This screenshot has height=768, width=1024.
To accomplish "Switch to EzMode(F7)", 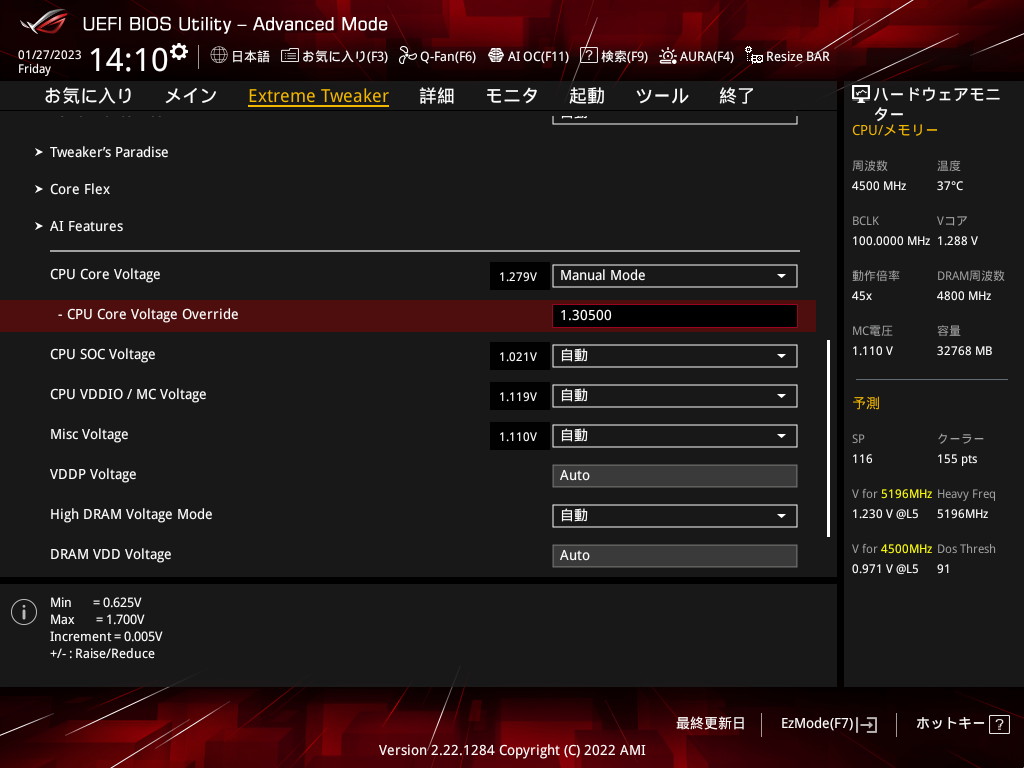I will [828, 724].
